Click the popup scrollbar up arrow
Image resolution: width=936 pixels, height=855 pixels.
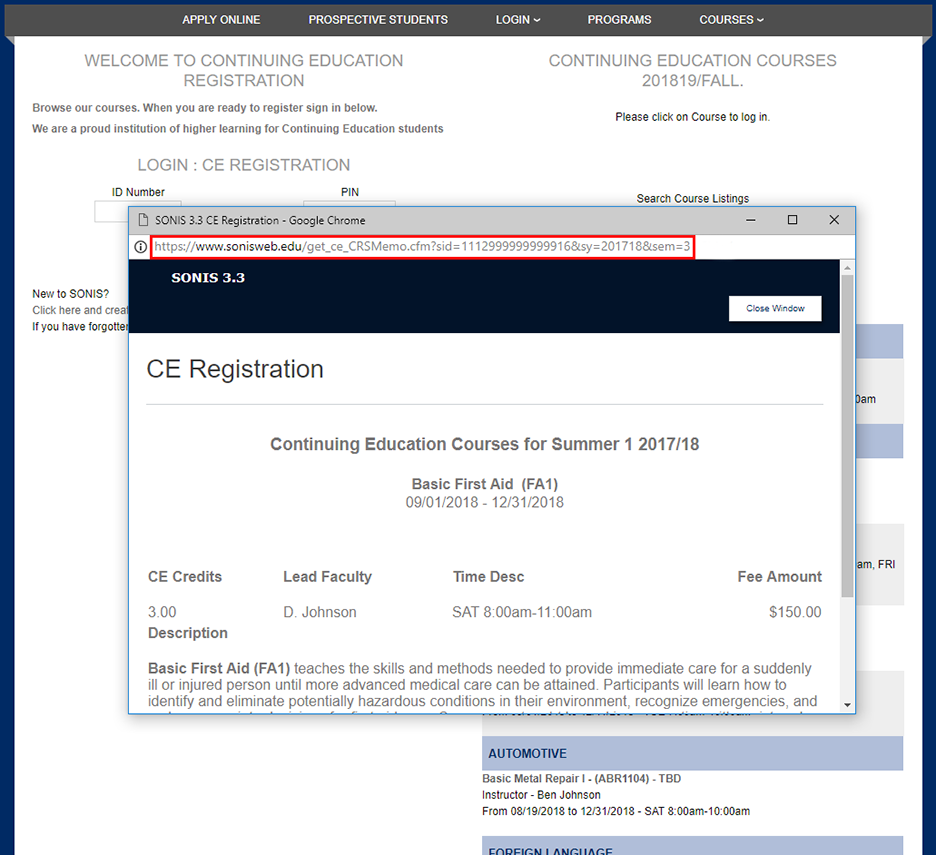tap(847, 268)
